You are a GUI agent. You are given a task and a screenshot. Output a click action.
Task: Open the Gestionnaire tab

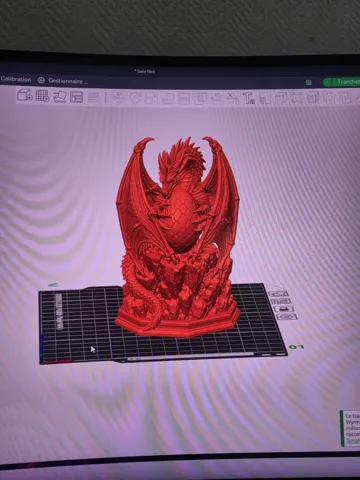coord(68,81)
